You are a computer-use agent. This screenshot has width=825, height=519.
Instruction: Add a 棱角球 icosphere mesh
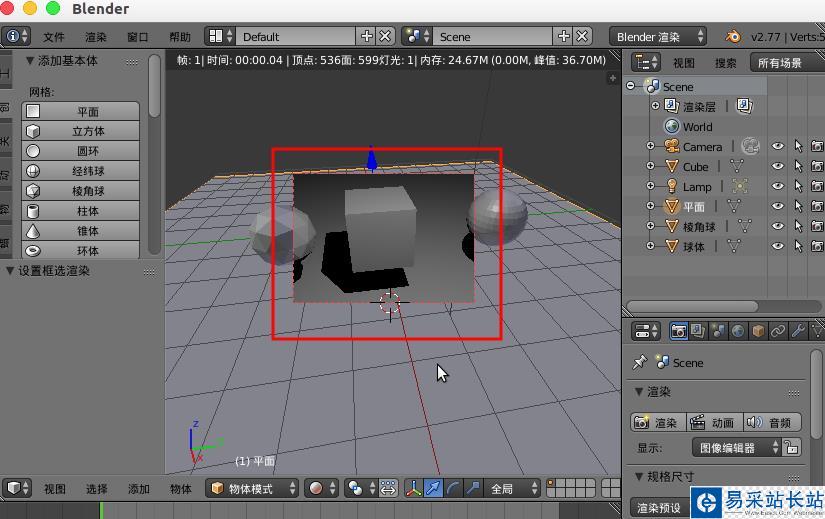coord(81,191)
